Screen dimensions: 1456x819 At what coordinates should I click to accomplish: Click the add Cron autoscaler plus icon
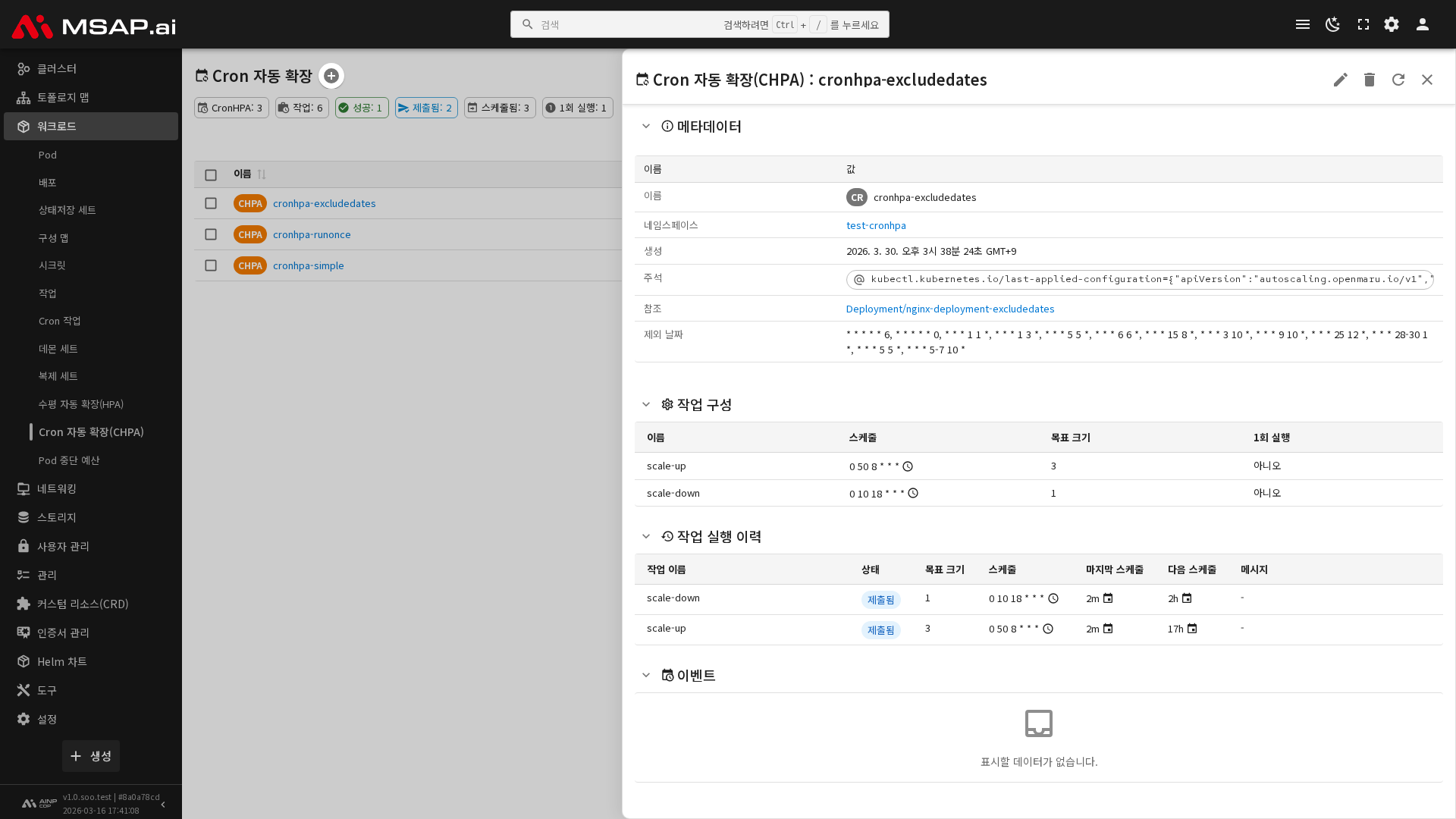[331, 76]
